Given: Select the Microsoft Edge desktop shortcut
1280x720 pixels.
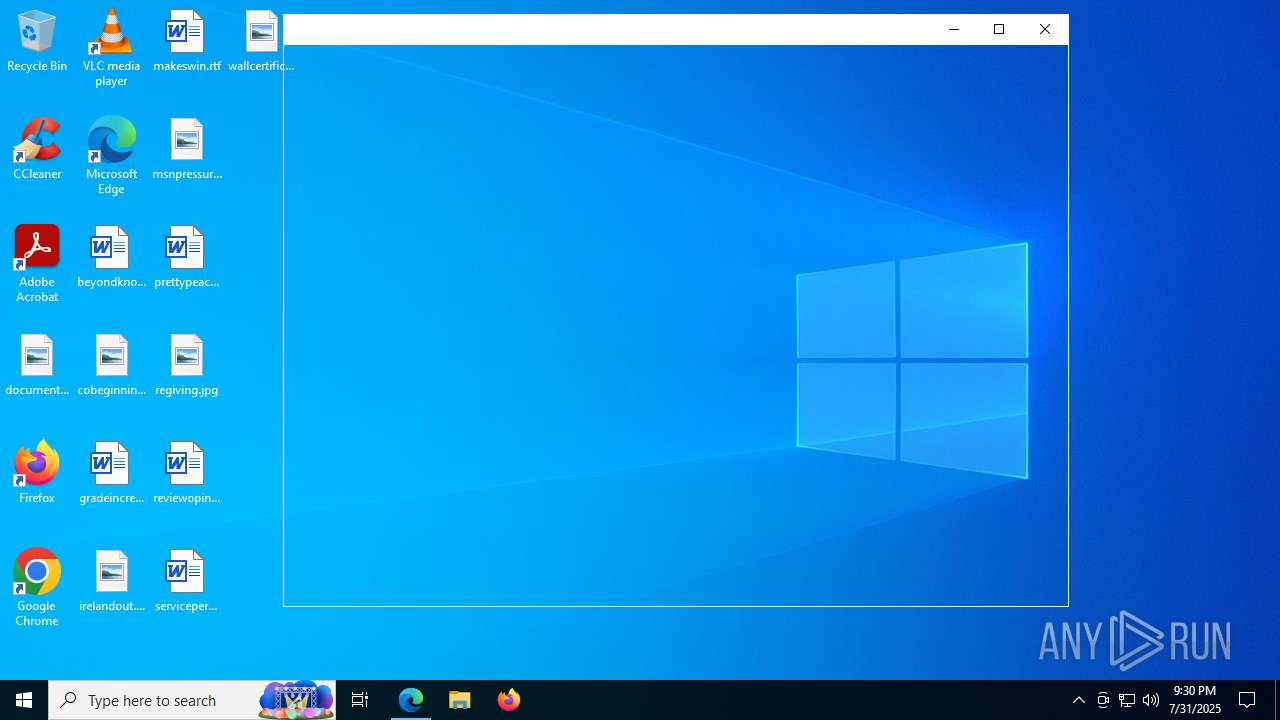Looking at the screenshot, I should point(111,156).
